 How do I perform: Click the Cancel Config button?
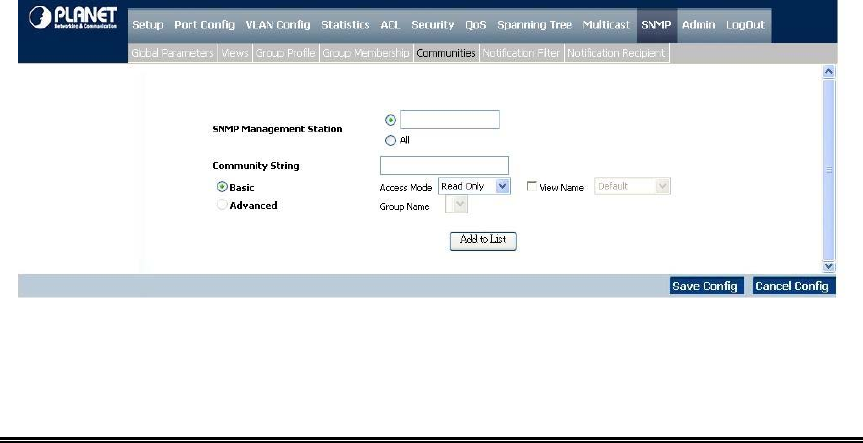[792, 286]
